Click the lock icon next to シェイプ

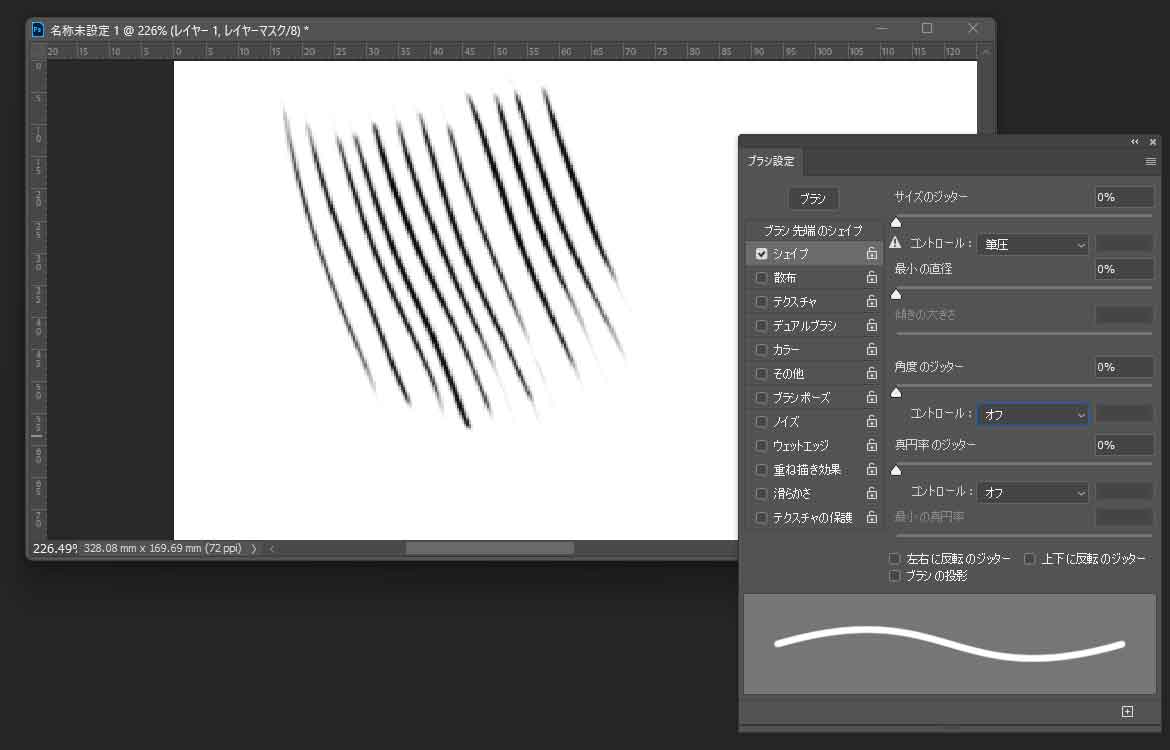[x=872, y=254]
